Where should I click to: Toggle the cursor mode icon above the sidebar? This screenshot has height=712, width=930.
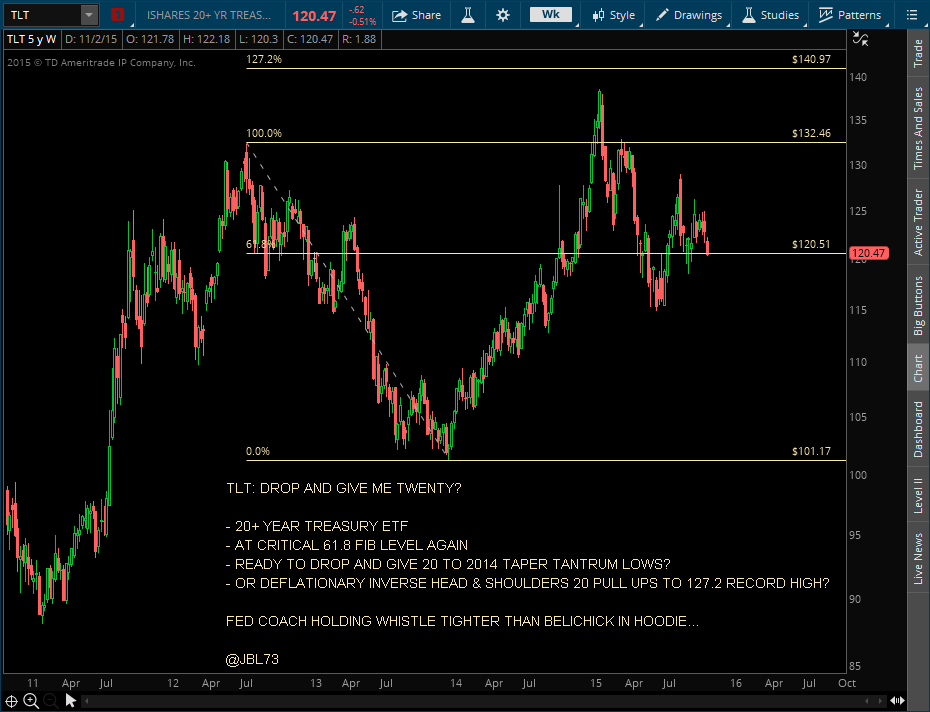point(858,39)
